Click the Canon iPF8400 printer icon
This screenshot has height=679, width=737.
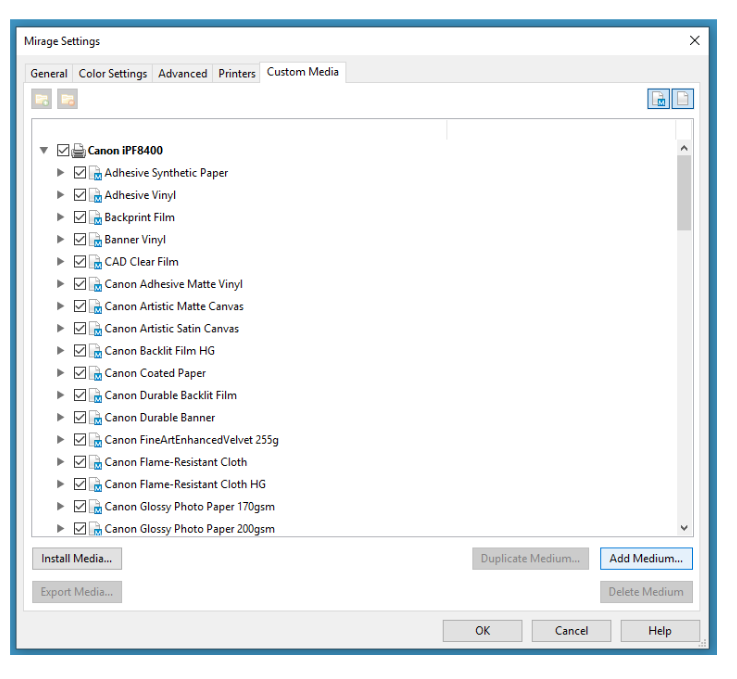[x=78, y=150]
